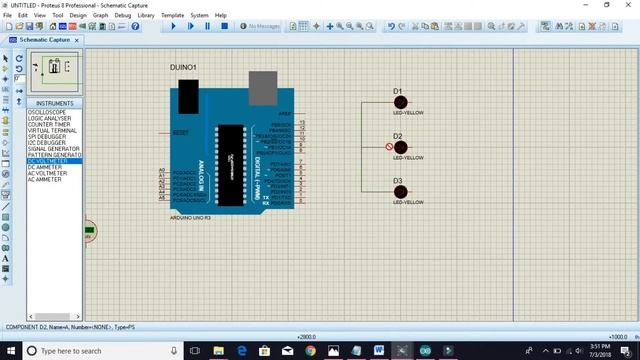The height and width of the screenshot is (360, 640).
Task: Select DC VOLTMETER in the instruments list
Action: (x=54, y=161)
